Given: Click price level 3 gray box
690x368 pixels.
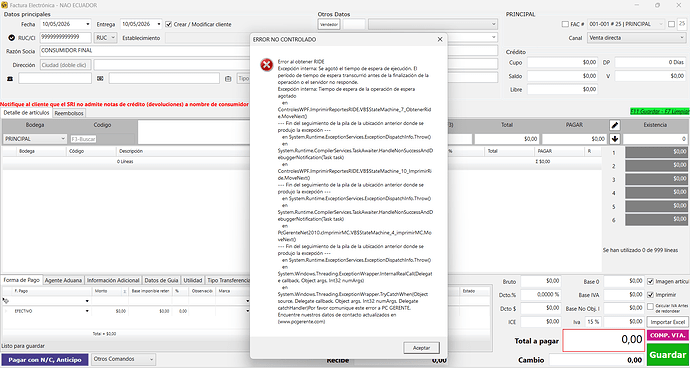Looking at the screenshot, I should click(656, 179).
